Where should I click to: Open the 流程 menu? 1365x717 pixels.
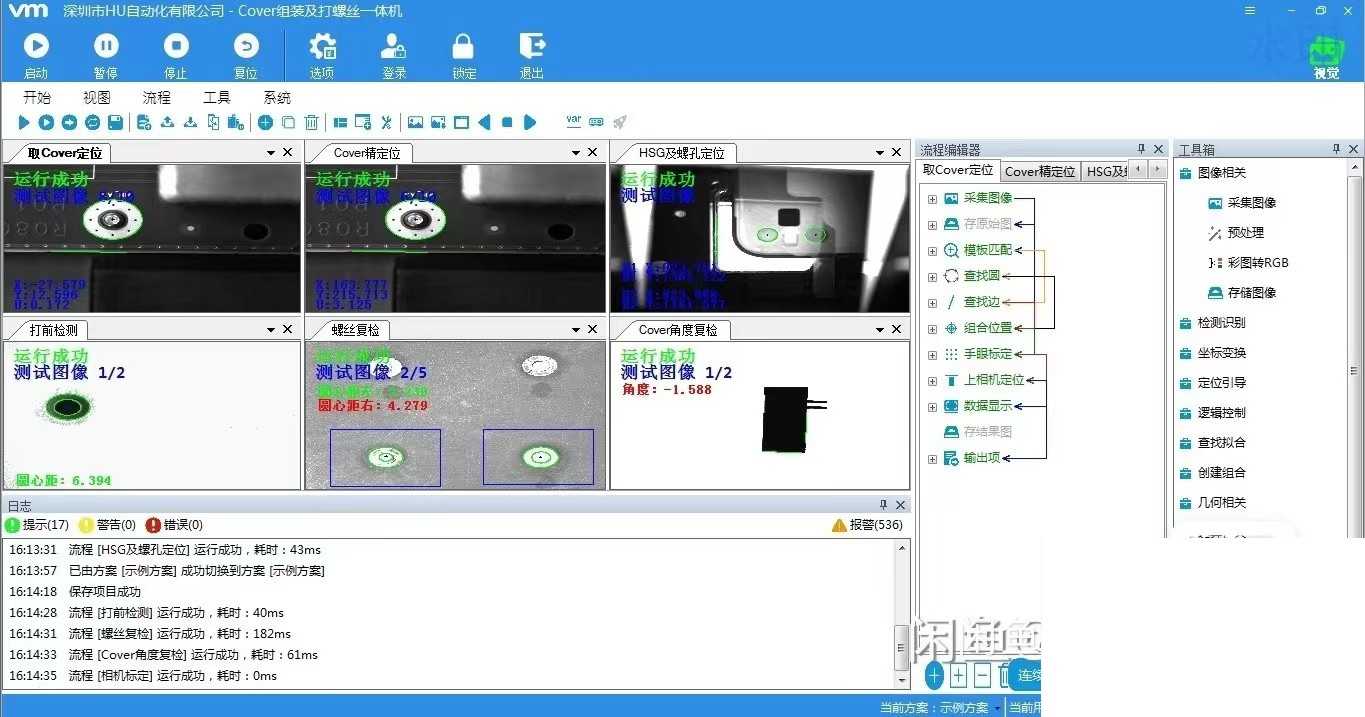pyautogui.click(x=157, y=97)
